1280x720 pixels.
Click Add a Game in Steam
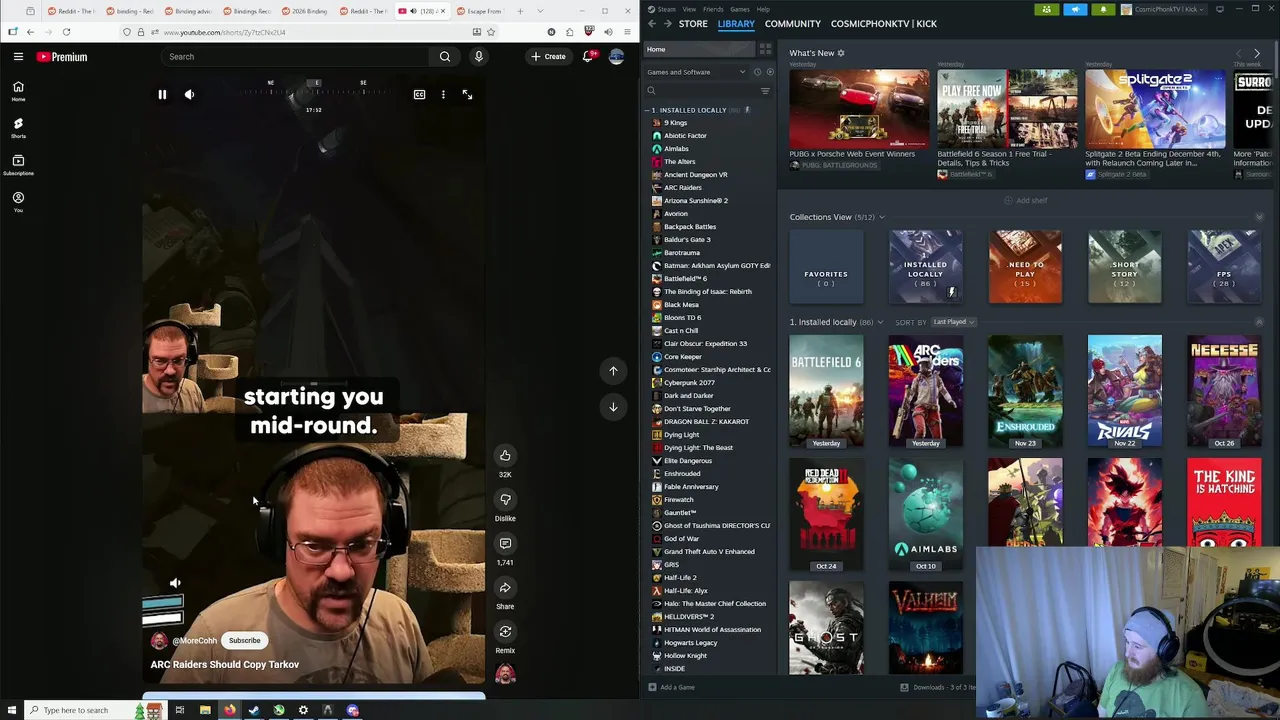671,687
